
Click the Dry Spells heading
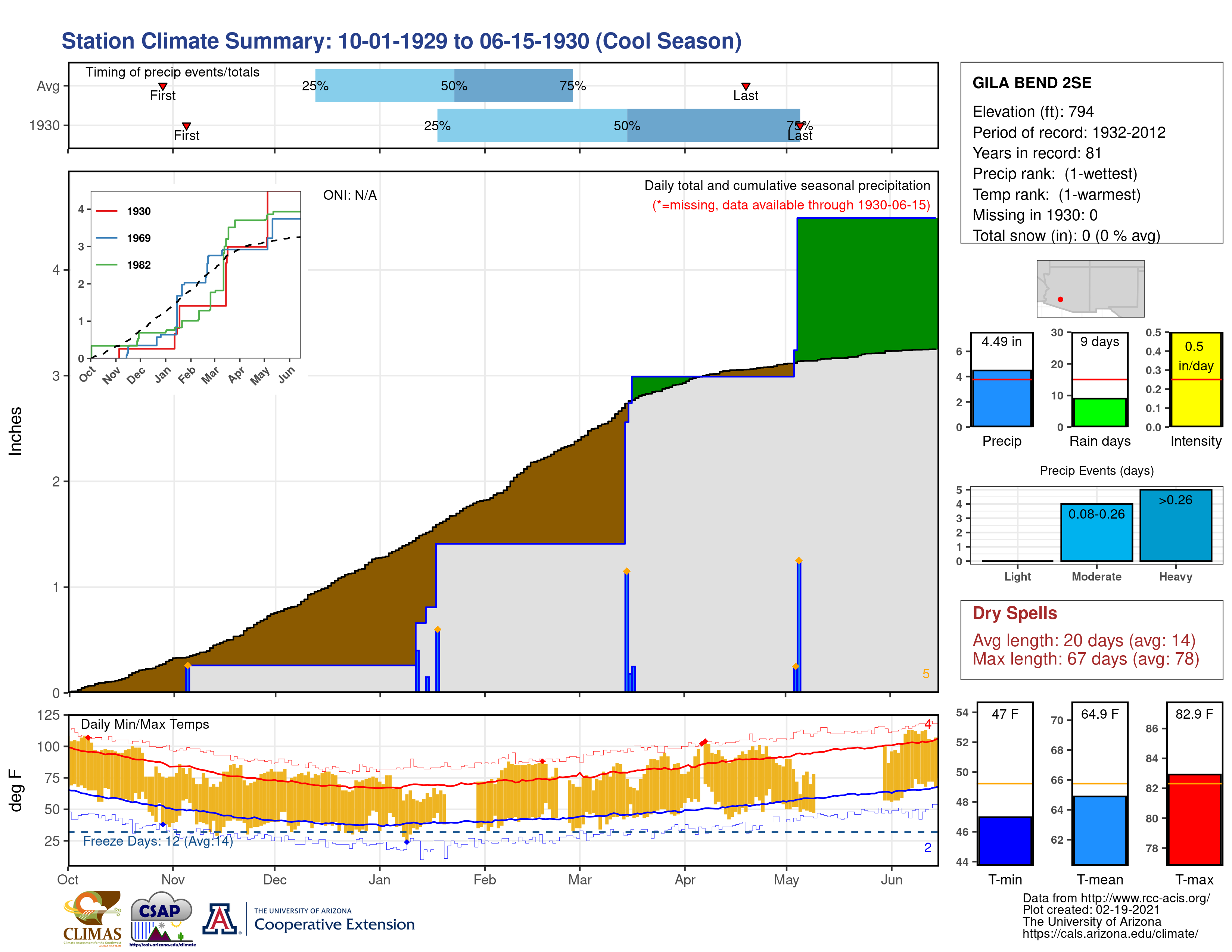point(1014,613)
